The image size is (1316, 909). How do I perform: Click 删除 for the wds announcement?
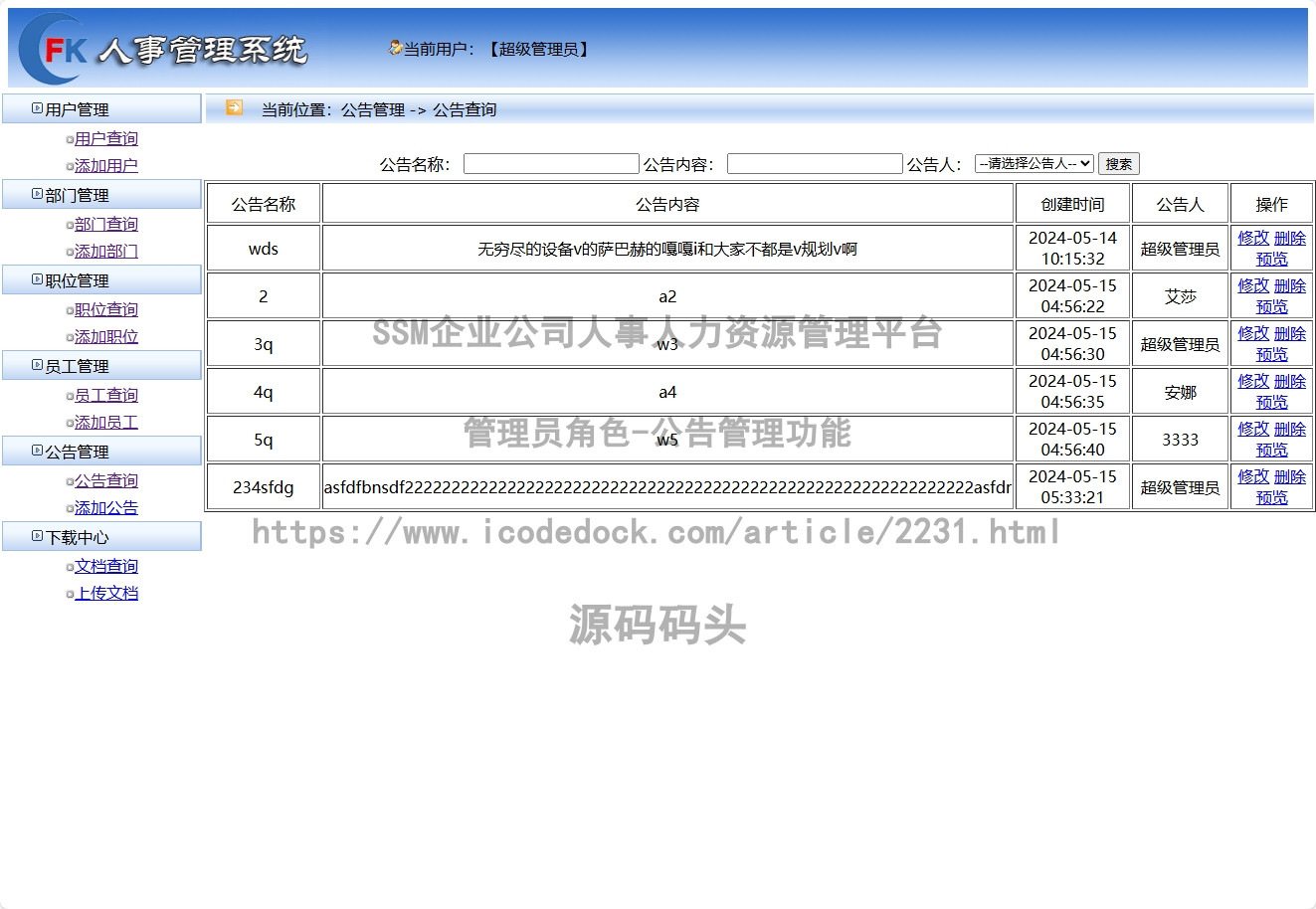click(1290, 238)
